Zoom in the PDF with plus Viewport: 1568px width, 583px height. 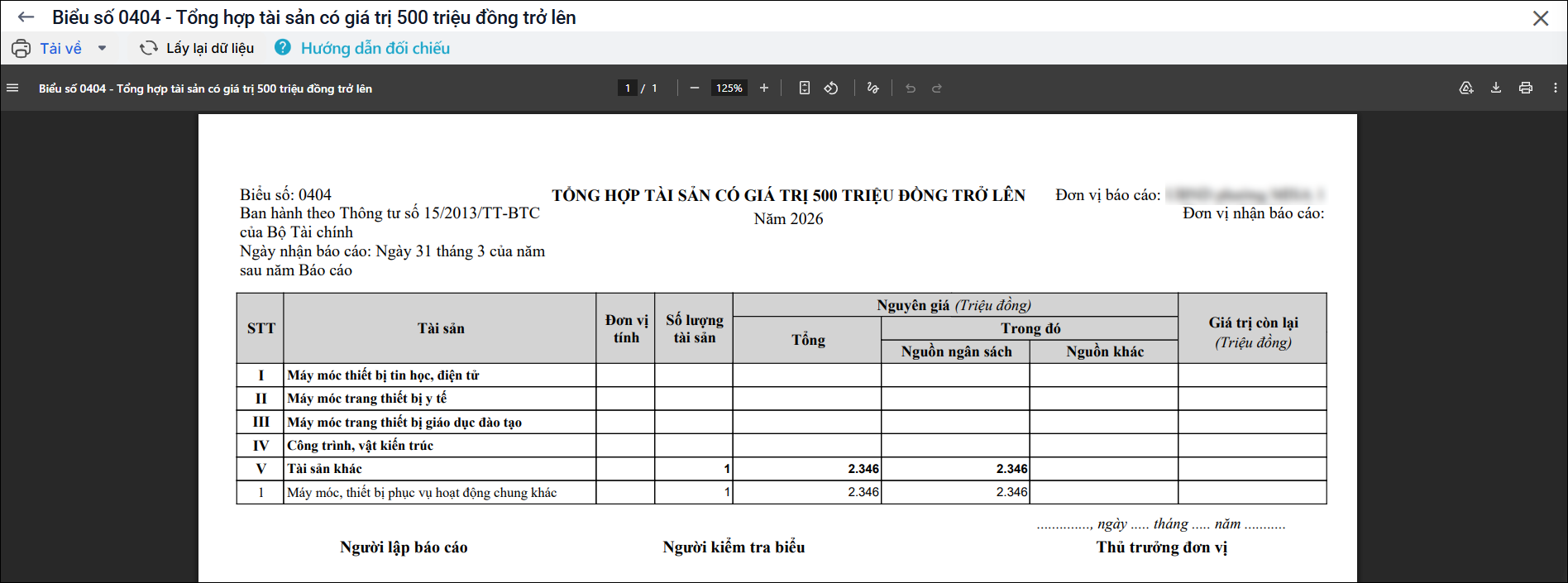(764, 88)
